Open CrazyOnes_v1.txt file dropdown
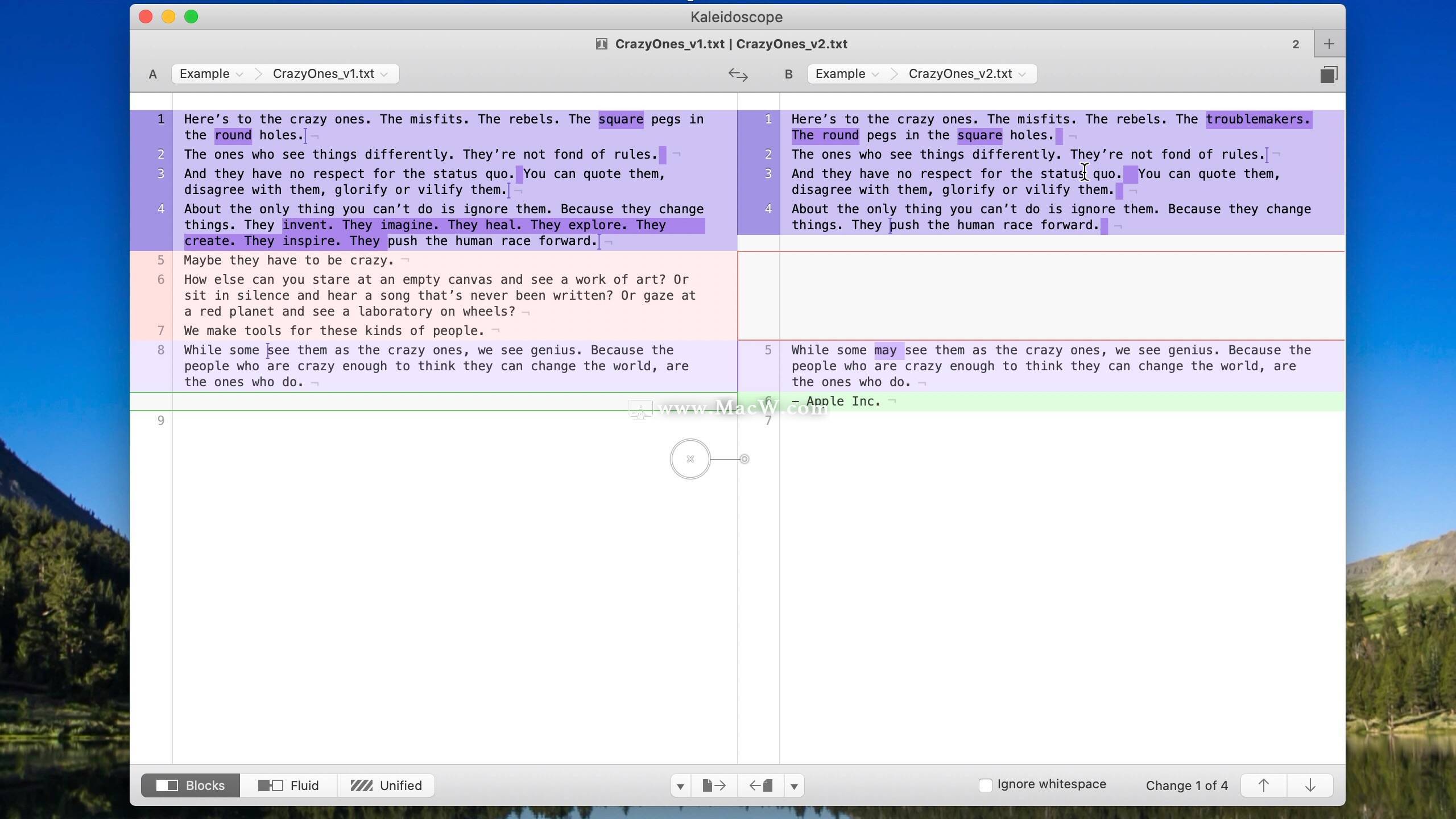The image size is (1456, 819). click(x=330, y=74)
